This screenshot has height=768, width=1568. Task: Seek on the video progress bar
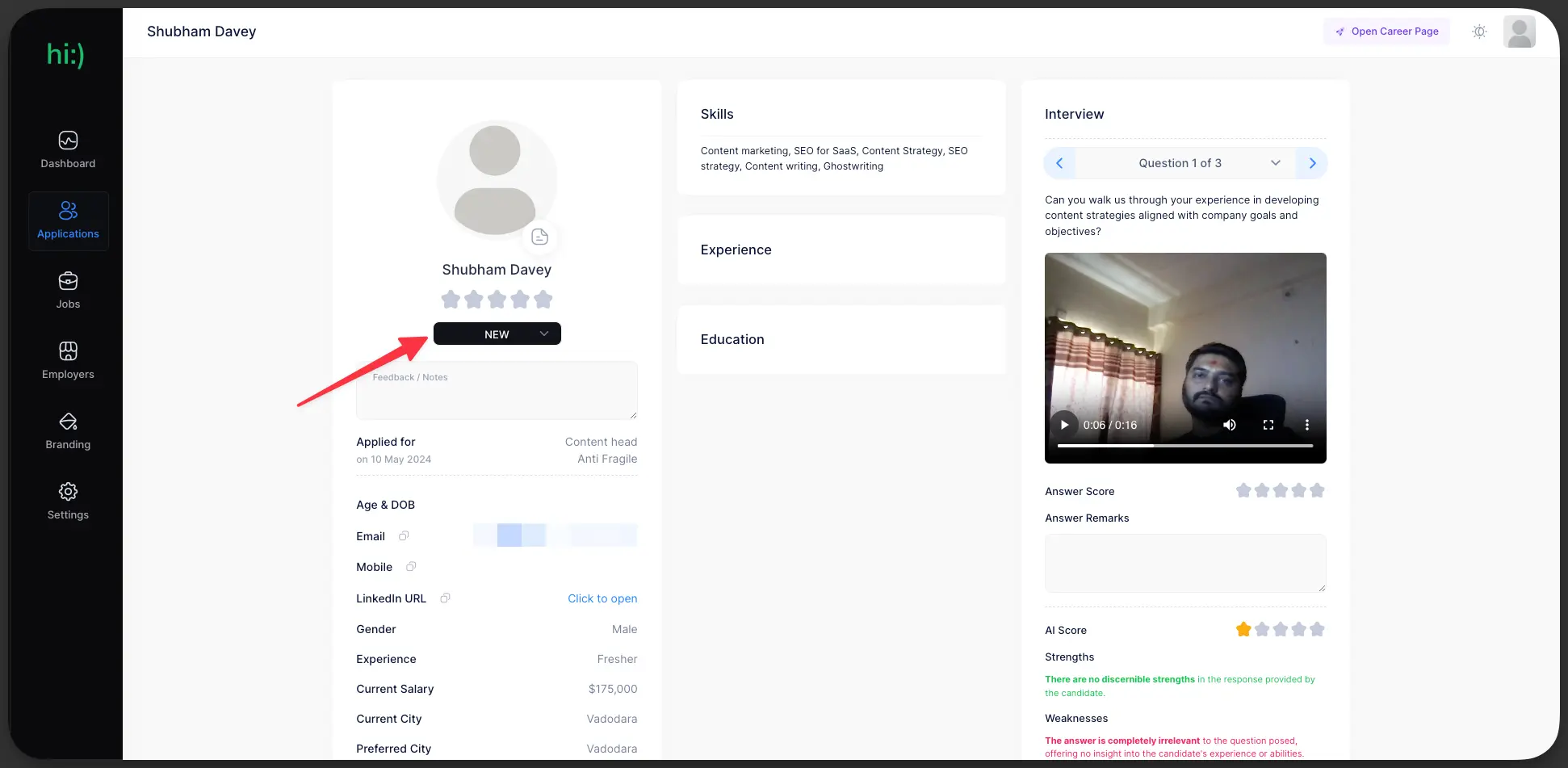point(1184,446)
